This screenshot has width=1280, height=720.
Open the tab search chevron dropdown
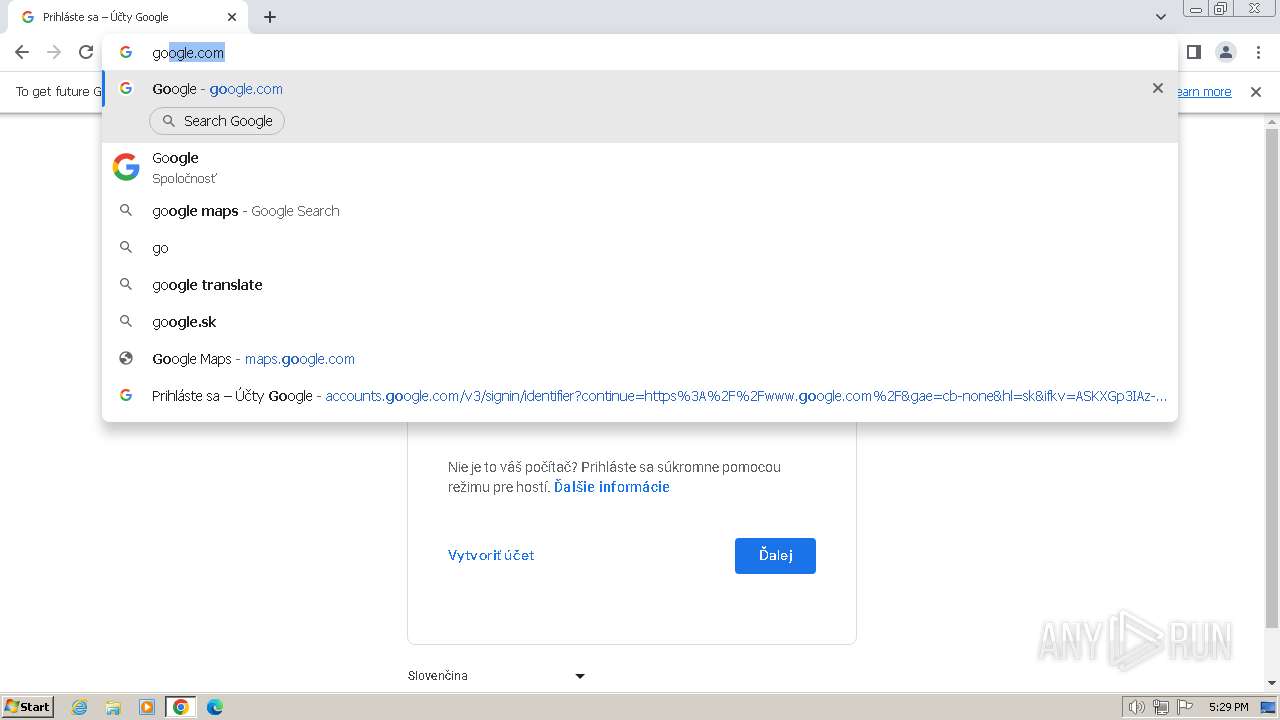[1161, 17]
